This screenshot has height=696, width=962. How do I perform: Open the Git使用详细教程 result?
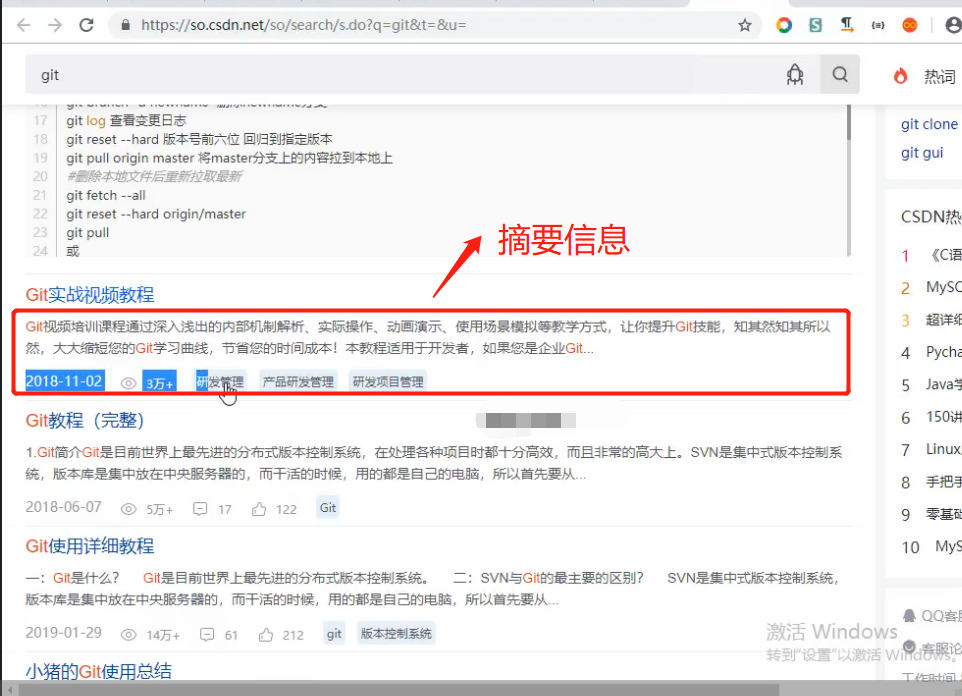90,546
